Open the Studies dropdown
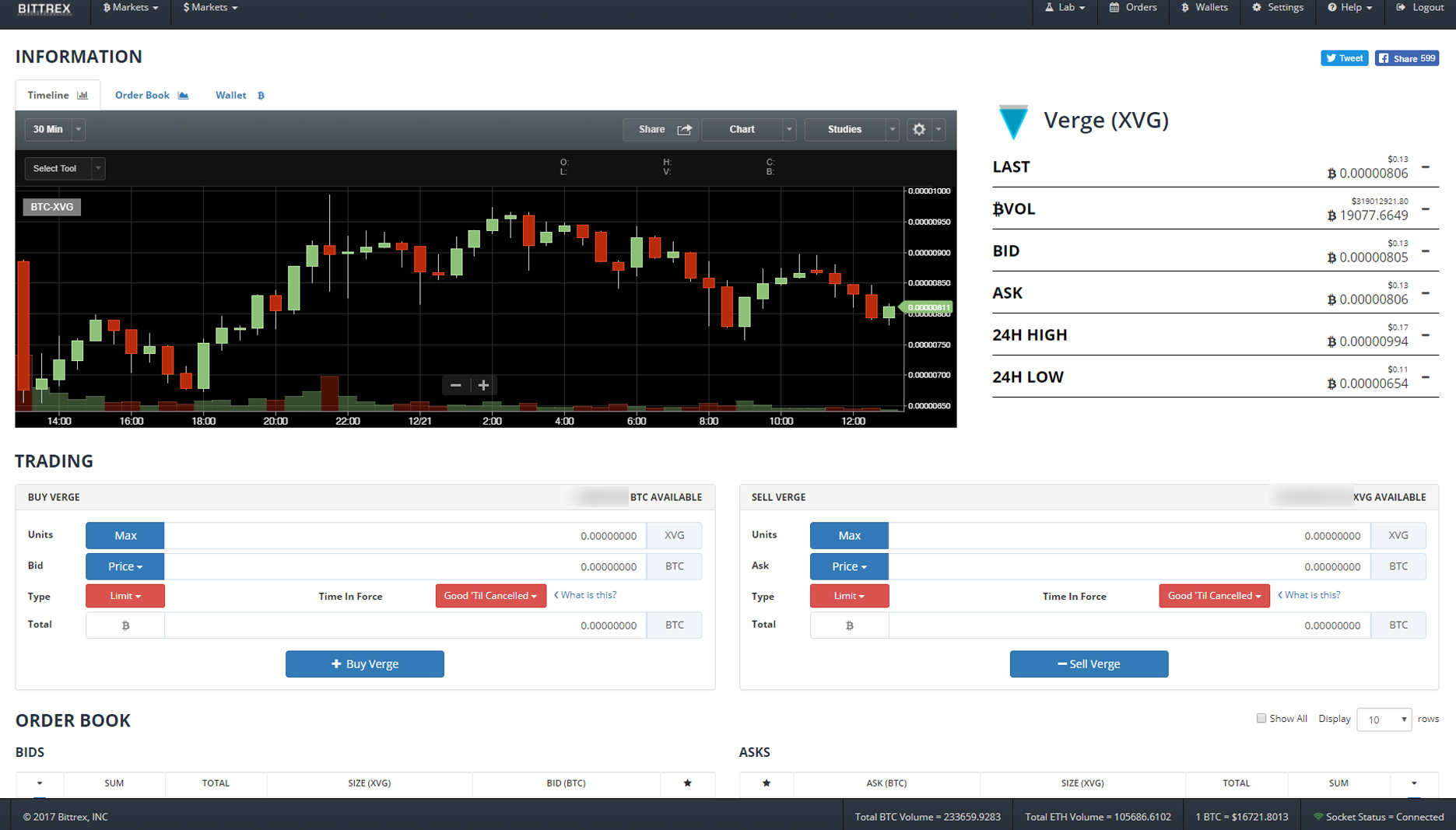 pos(852,129)
